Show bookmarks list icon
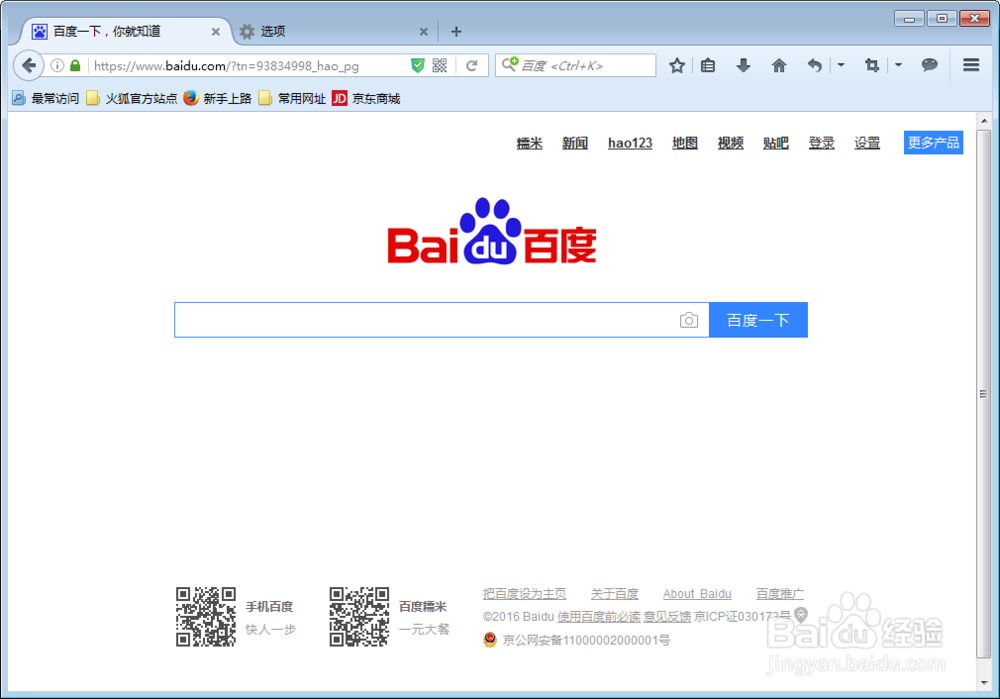Viewport: 1000px width, 699px height. 708,65
